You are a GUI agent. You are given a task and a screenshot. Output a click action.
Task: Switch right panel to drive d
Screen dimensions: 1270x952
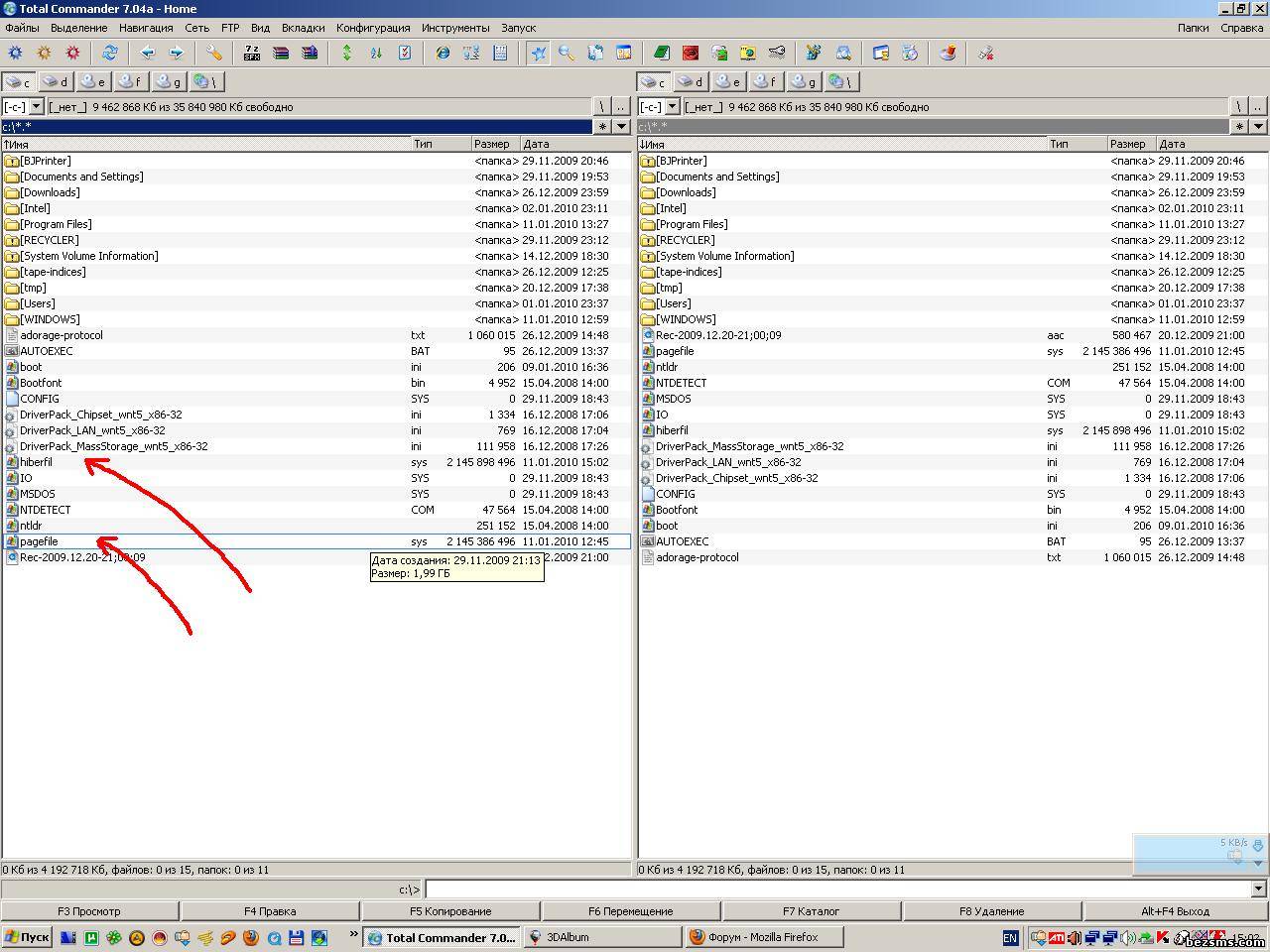[x=693, y=82]
